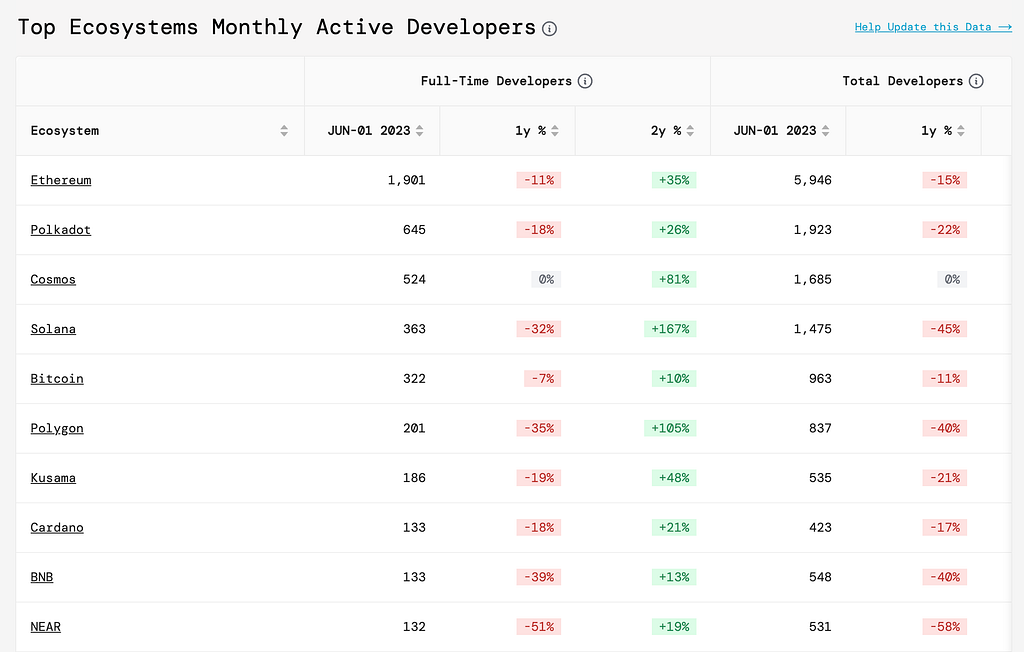
Task: Click Solana full-time count 363
Action: point(414,329)
